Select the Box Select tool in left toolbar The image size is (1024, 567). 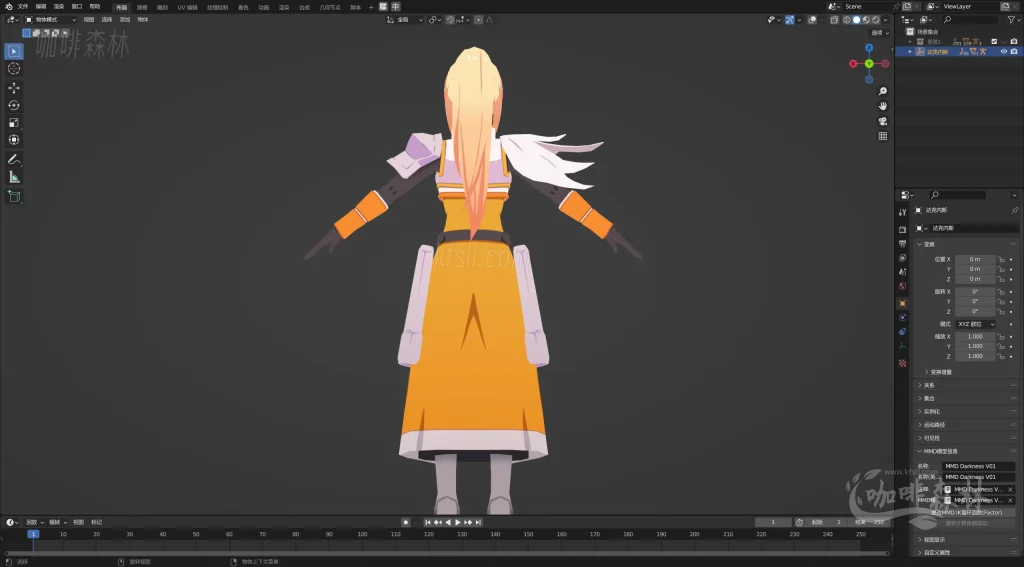point(14,51)
